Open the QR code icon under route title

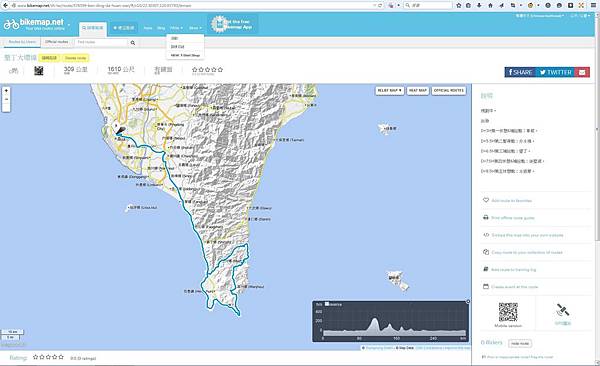point(39,70)
